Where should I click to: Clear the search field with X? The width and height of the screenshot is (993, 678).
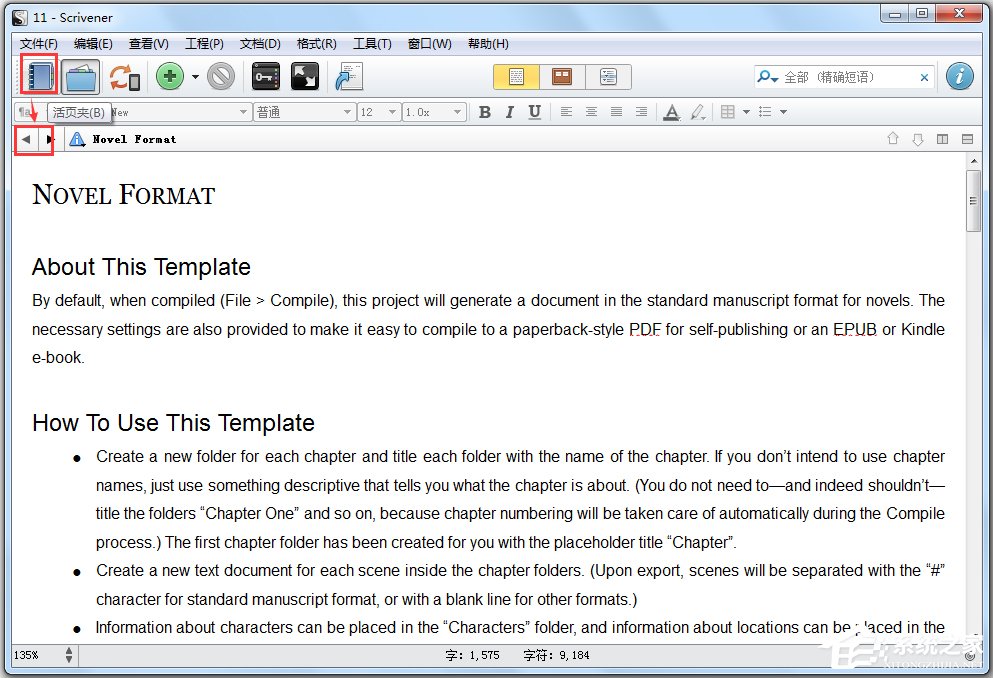pos(925,77)
